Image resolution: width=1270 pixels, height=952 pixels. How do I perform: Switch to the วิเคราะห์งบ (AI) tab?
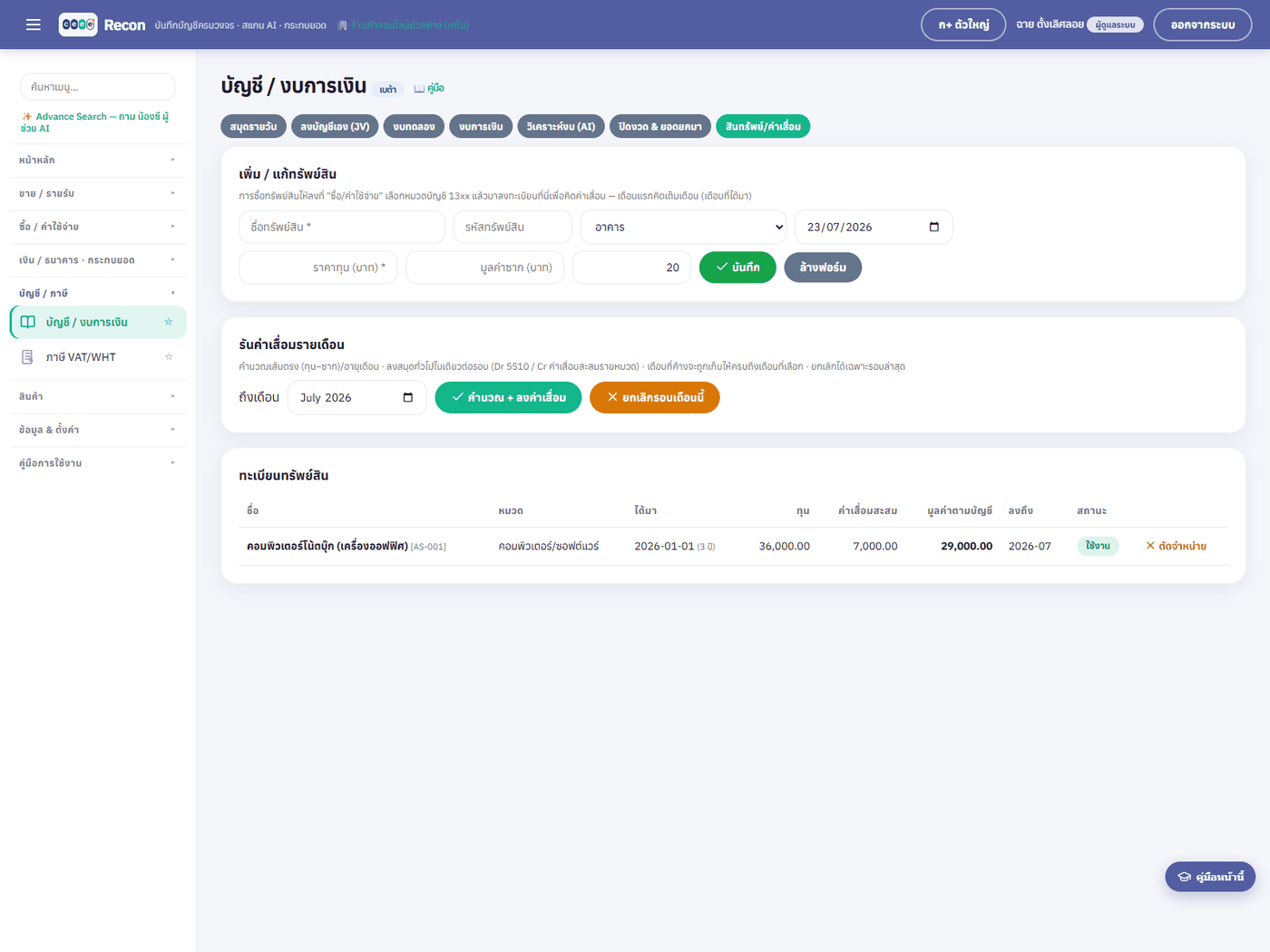(561, 126)
